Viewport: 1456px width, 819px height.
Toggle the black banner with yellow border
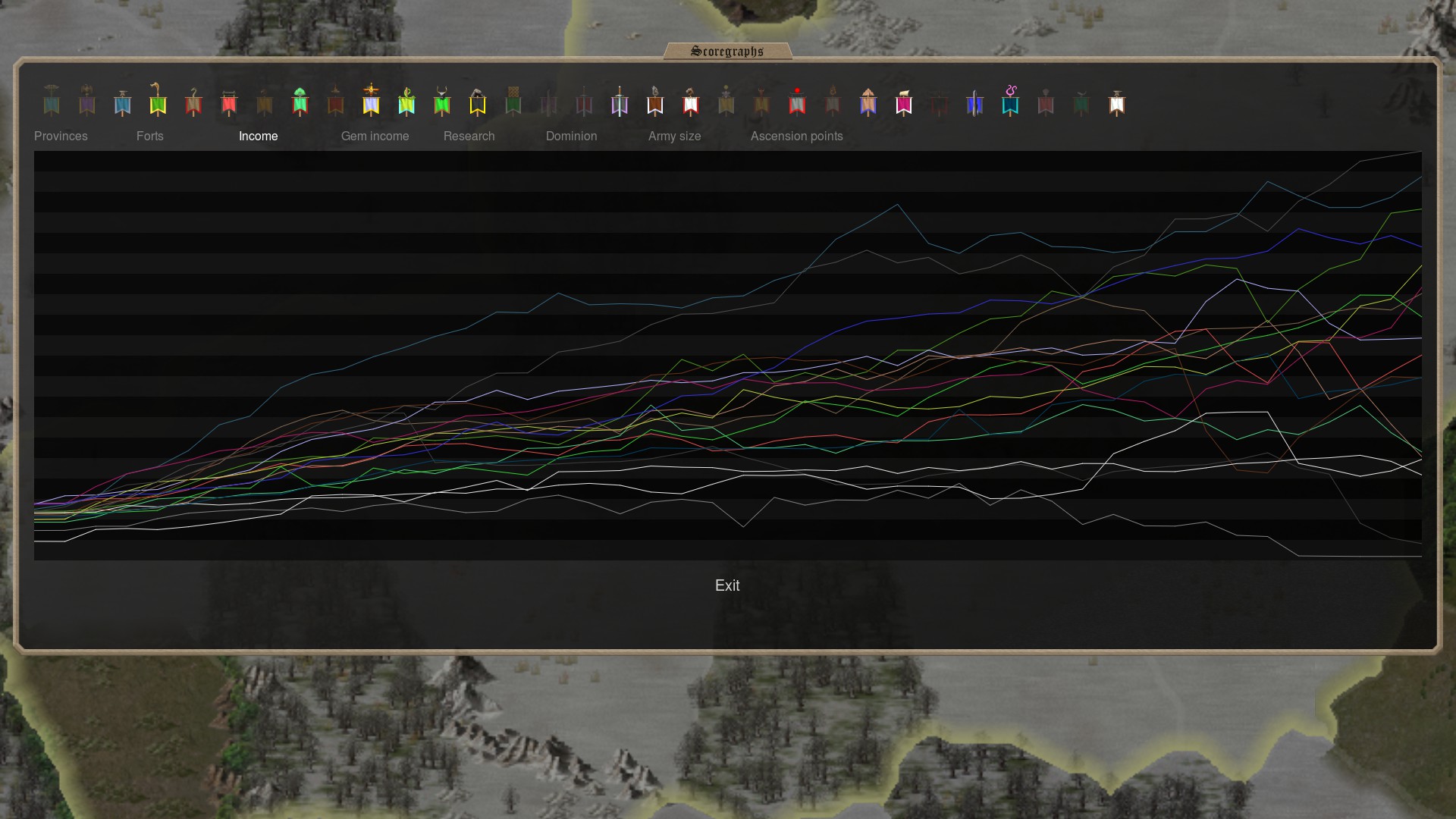[x=478, y=102]
